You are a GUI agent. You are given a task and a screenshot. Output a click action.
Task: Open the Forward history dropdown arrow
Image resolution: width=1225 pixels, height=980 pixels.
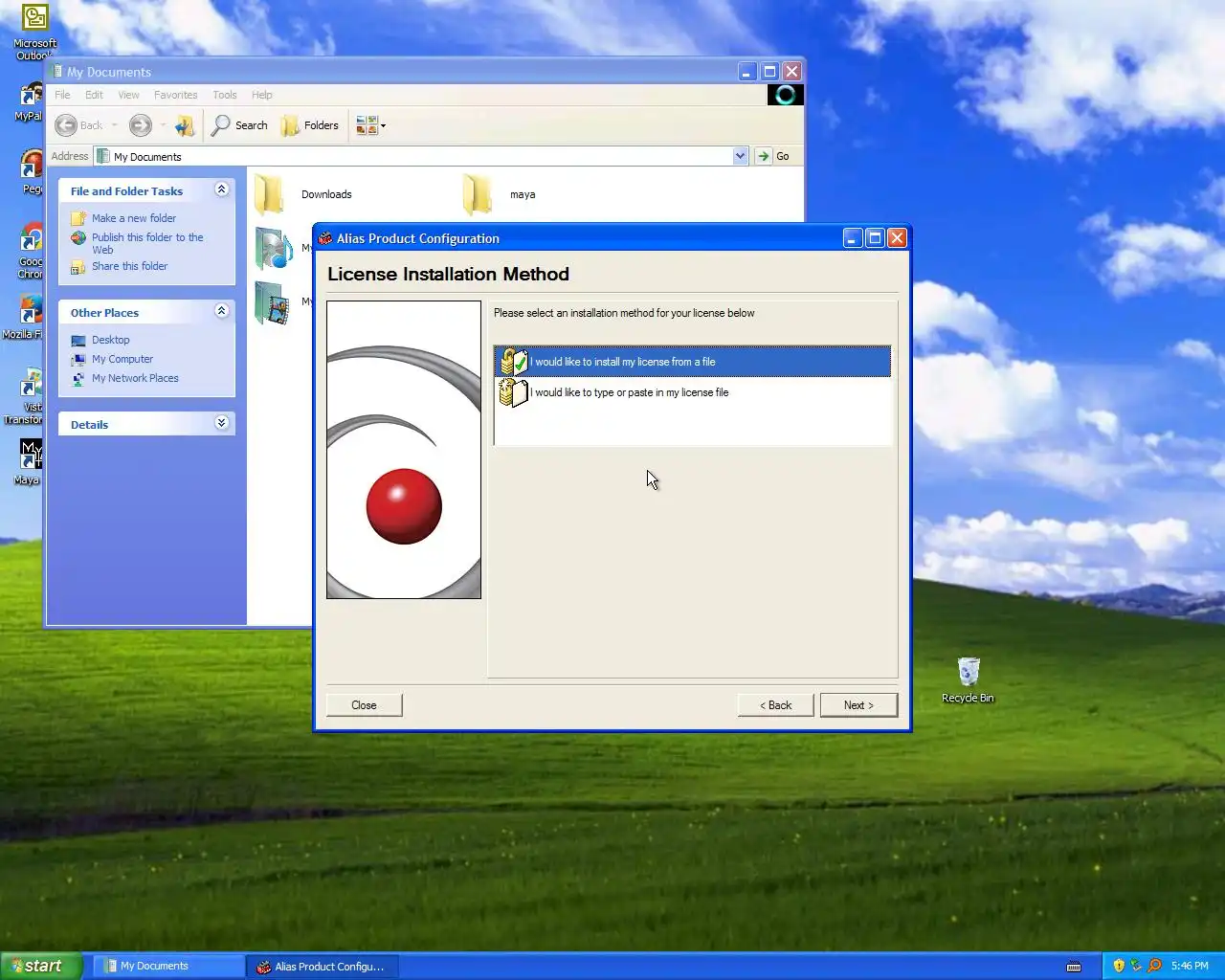[163, 125]
